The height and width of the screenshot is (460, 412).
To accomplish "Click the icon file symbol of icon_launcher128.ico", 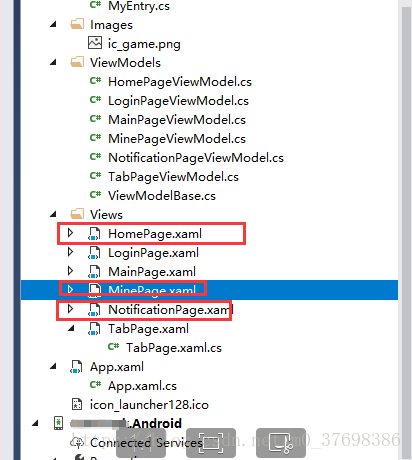I will [x=77, y=404].
